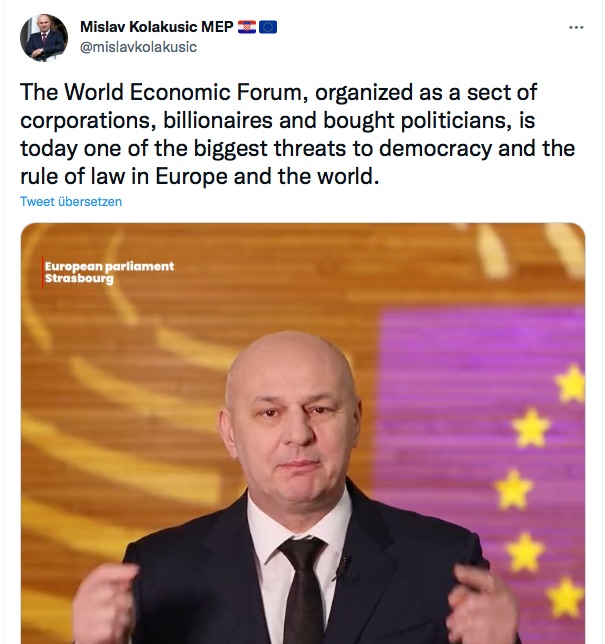Click the European parliament Strasbourg caption in the video

tap(109, 272)
